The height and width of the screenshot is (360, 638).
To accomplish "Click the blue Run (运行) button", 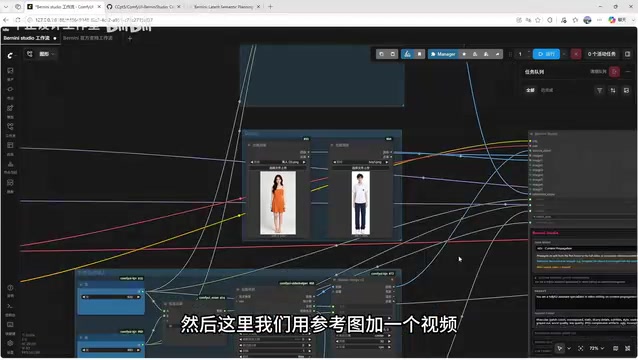I will [x=546, y=54].
